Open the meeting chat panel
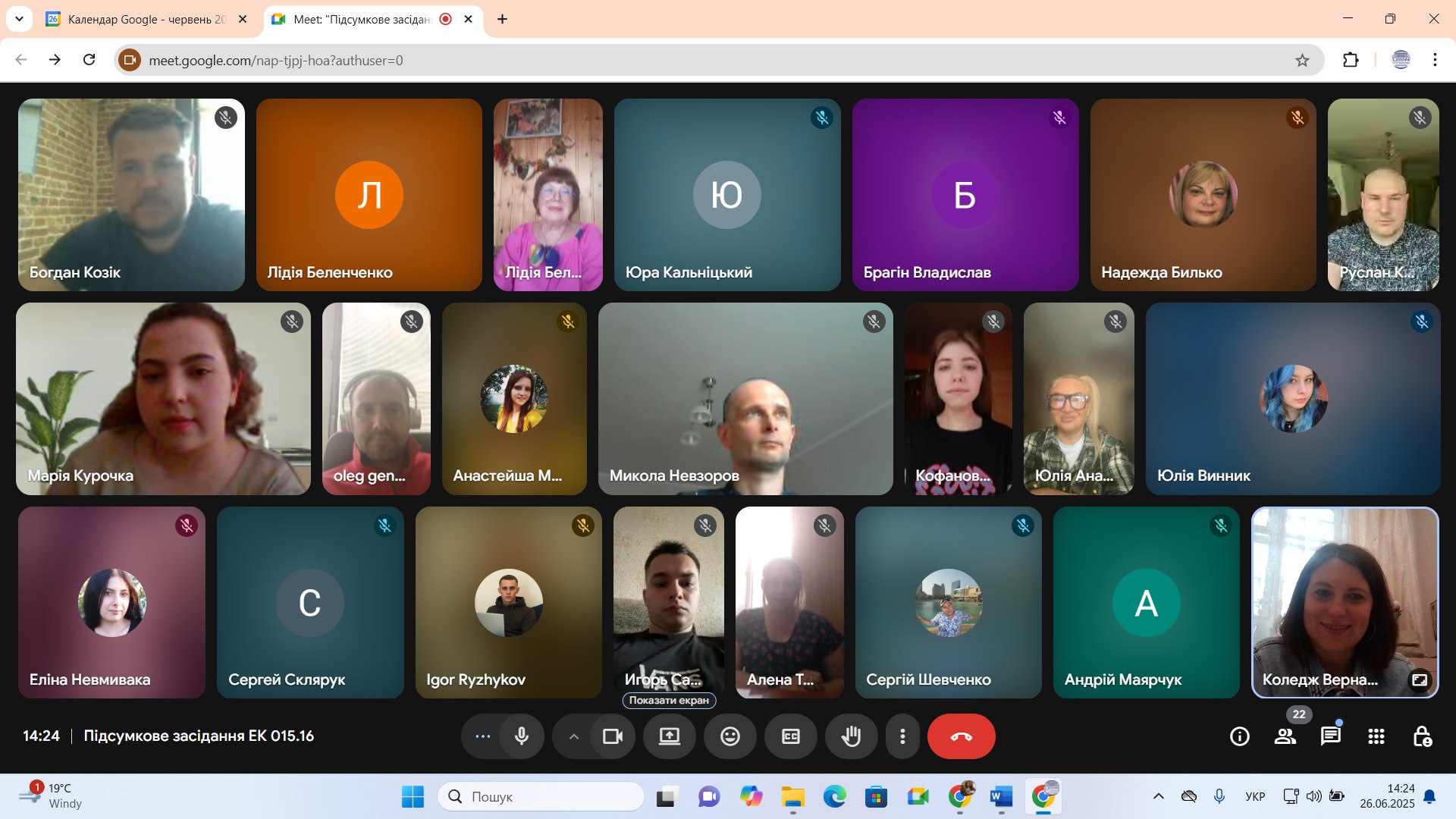 tap(1330, 736)
